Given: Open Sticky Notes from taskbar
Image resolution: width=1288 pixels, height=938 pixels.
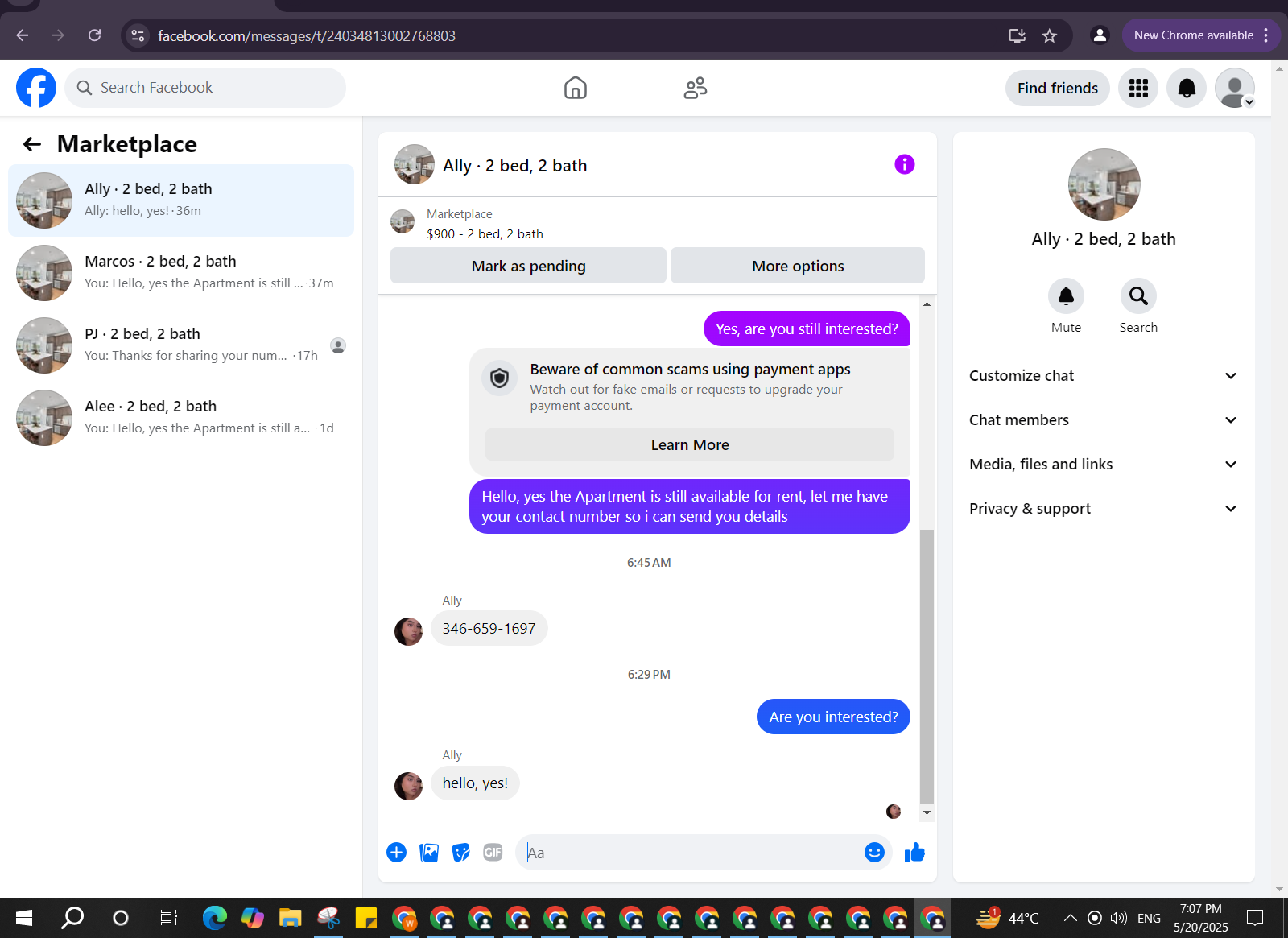Looking at the screenshot, I should 365,918.
